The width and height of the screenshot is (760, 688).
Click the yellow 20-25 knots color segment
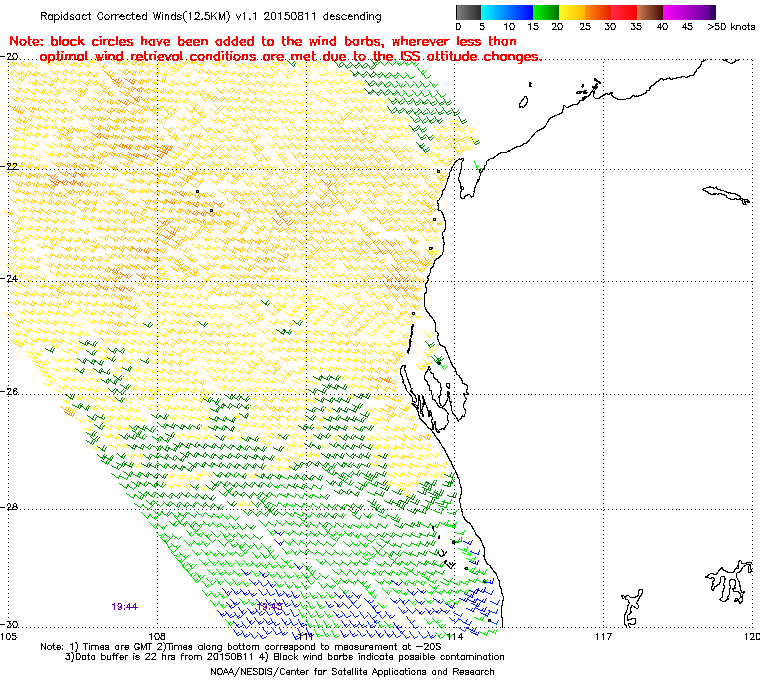coord(572,12)
